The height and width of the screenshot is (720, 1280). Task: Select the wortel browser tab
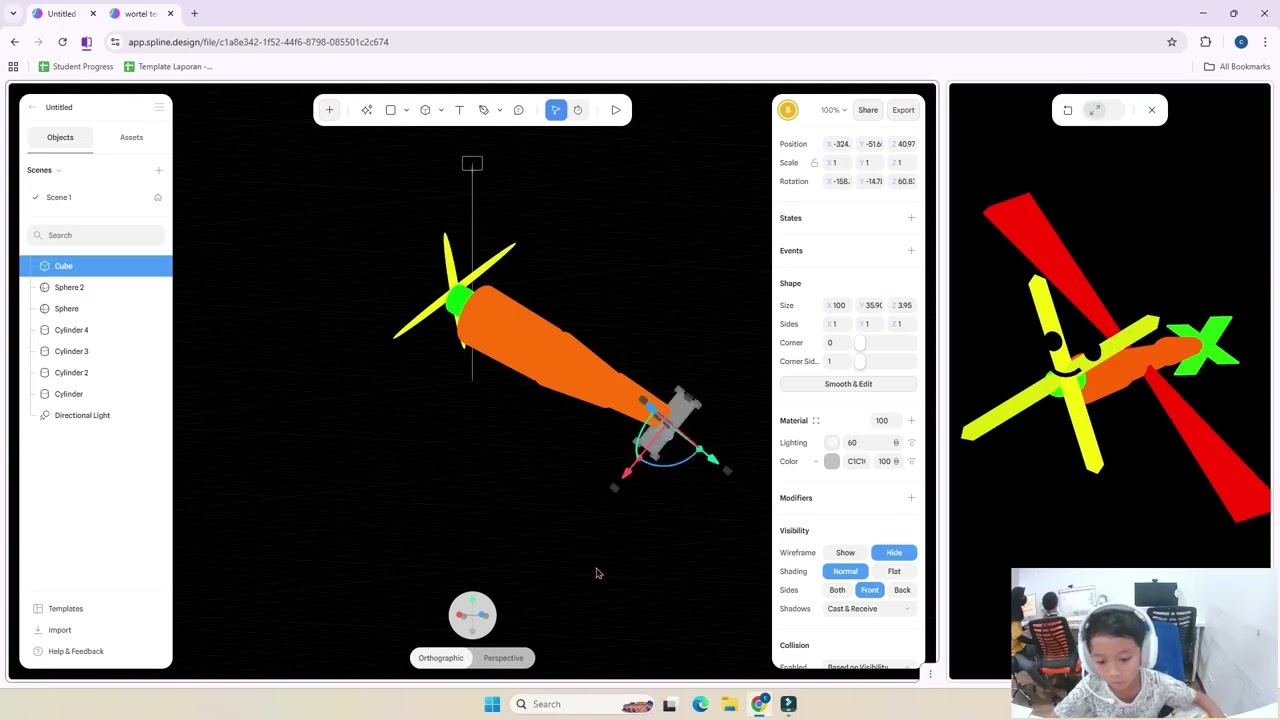coord(141,13)
